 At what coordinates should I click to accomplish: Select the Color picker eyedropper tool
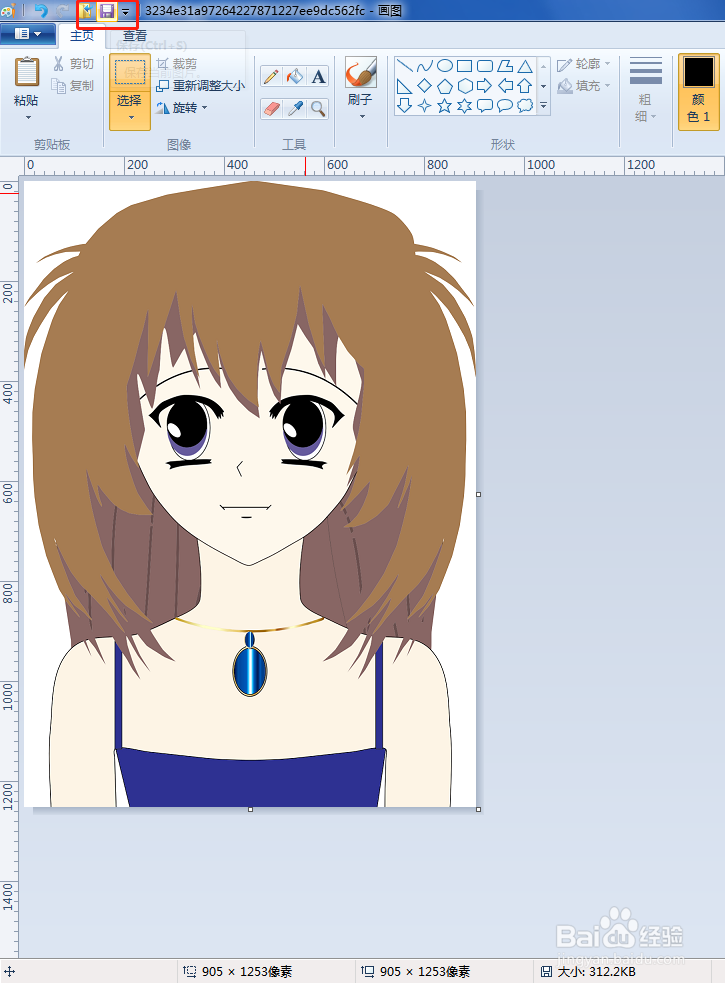click(x=294, y=109)
